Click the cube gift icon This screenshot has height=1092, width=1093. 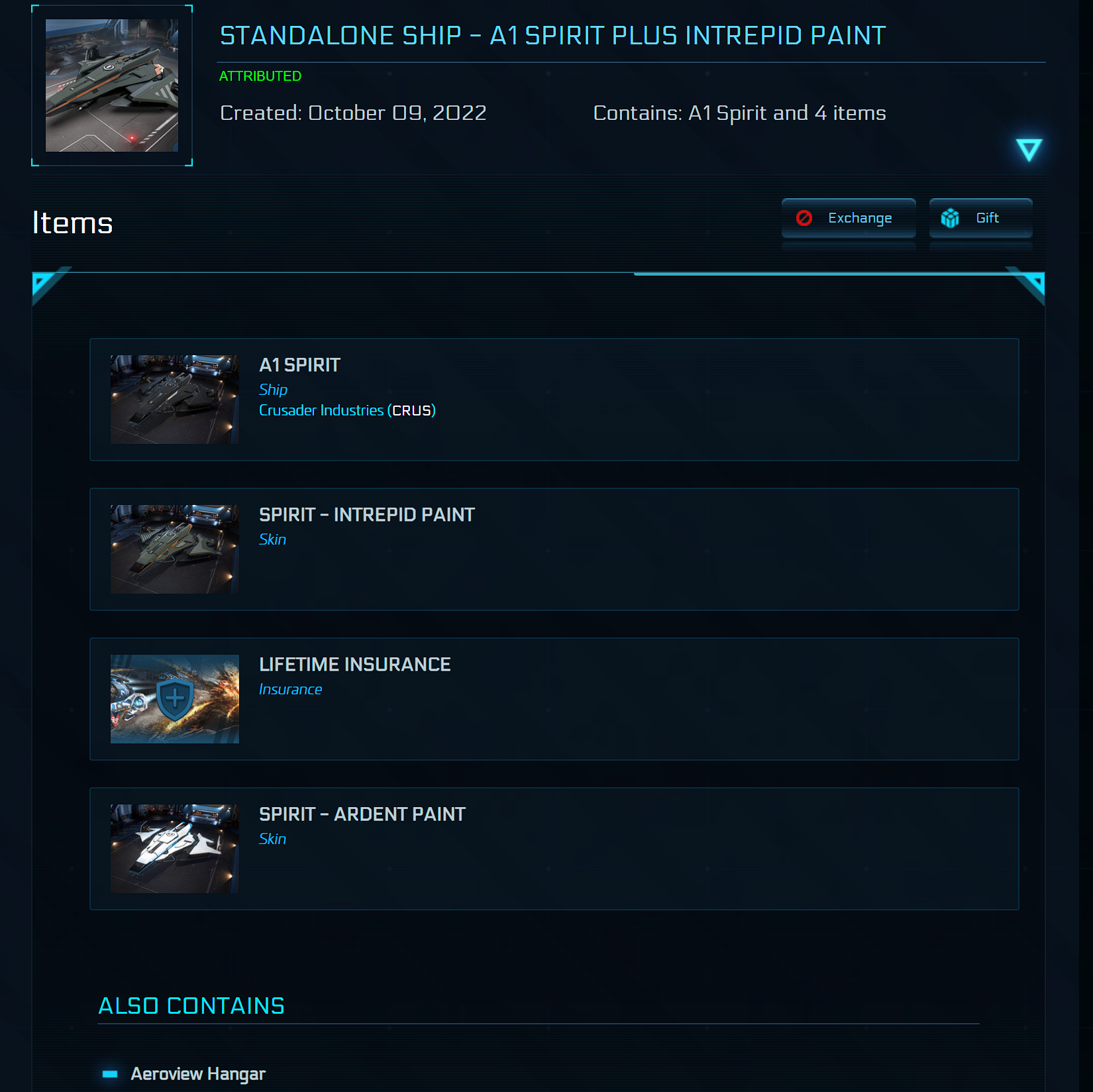click(x=950, y=218)
